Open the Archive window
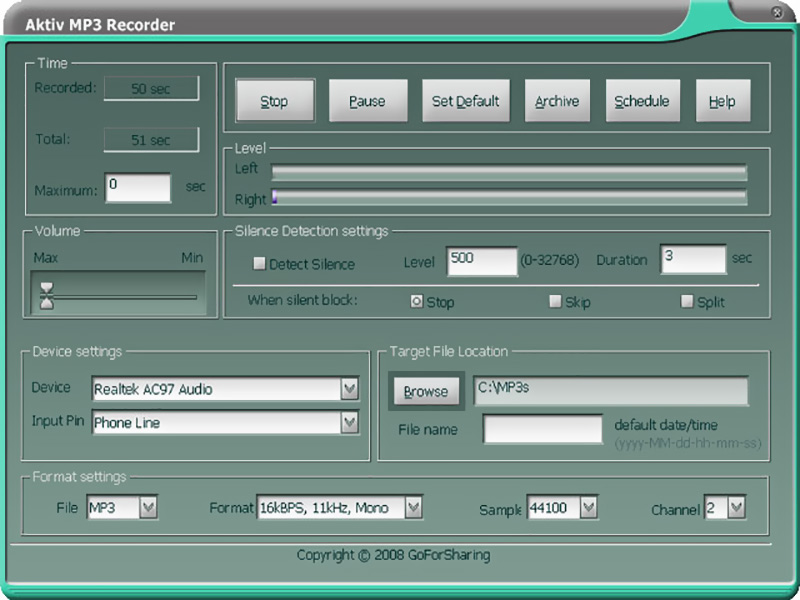Viewport: 800px width, 600px height. click(557, 100)
